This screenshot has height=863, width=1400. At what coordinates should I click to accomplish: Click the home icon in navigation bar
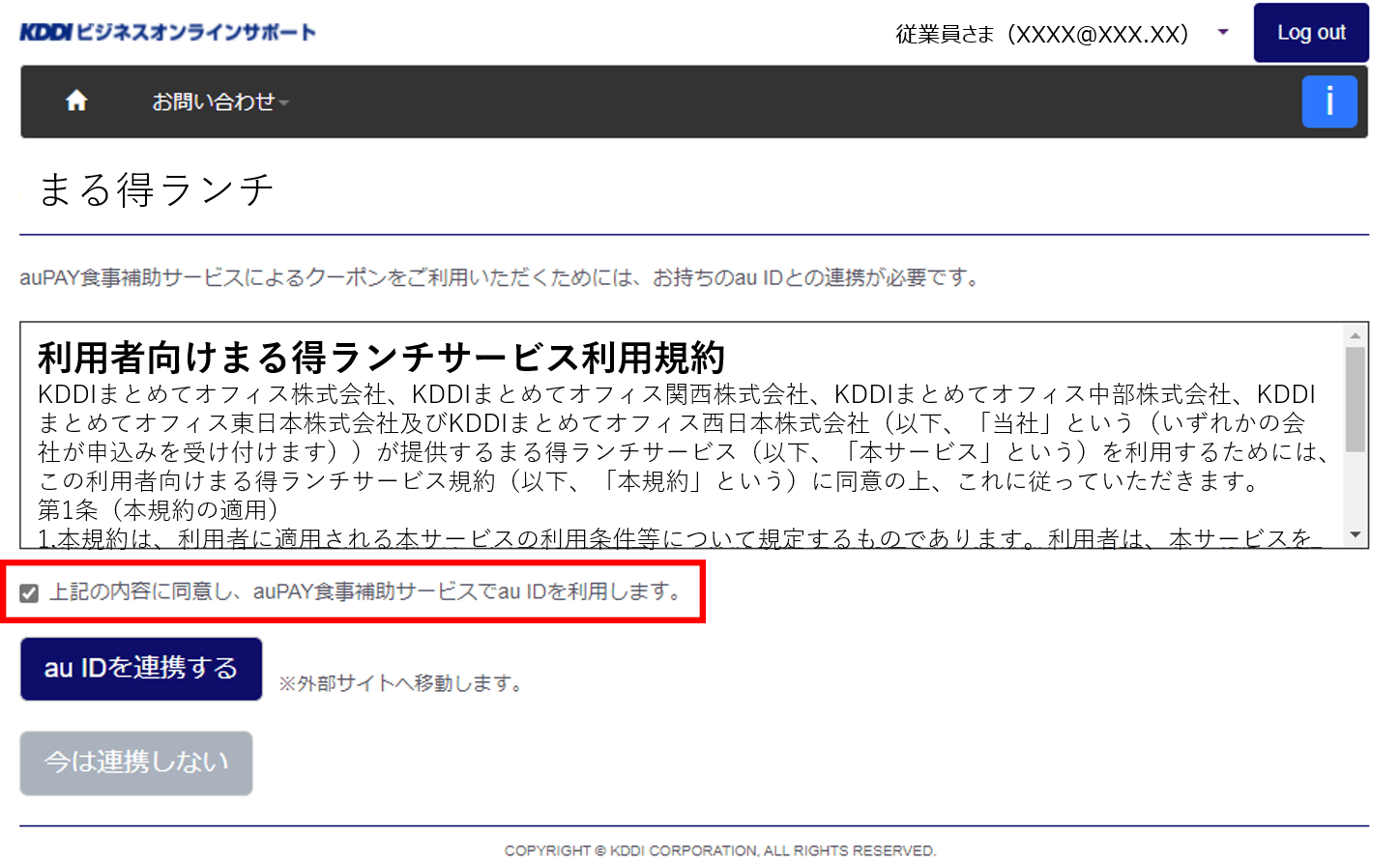coord(76,101)
